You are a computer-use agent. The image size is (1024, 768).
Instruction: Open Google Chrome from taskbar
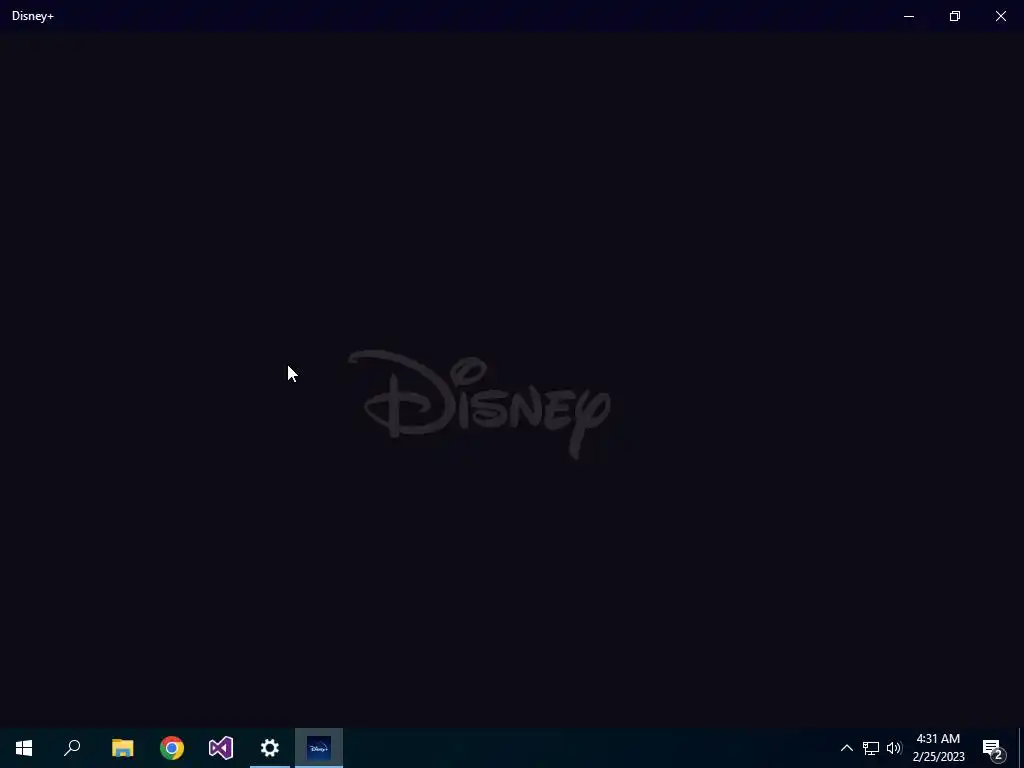[x=172, y=748]
